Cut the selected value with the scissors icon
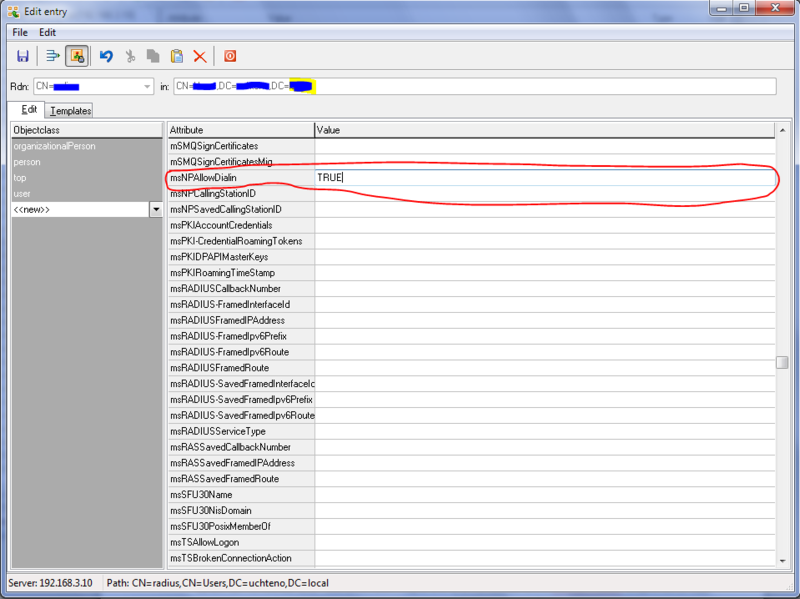 130,56
